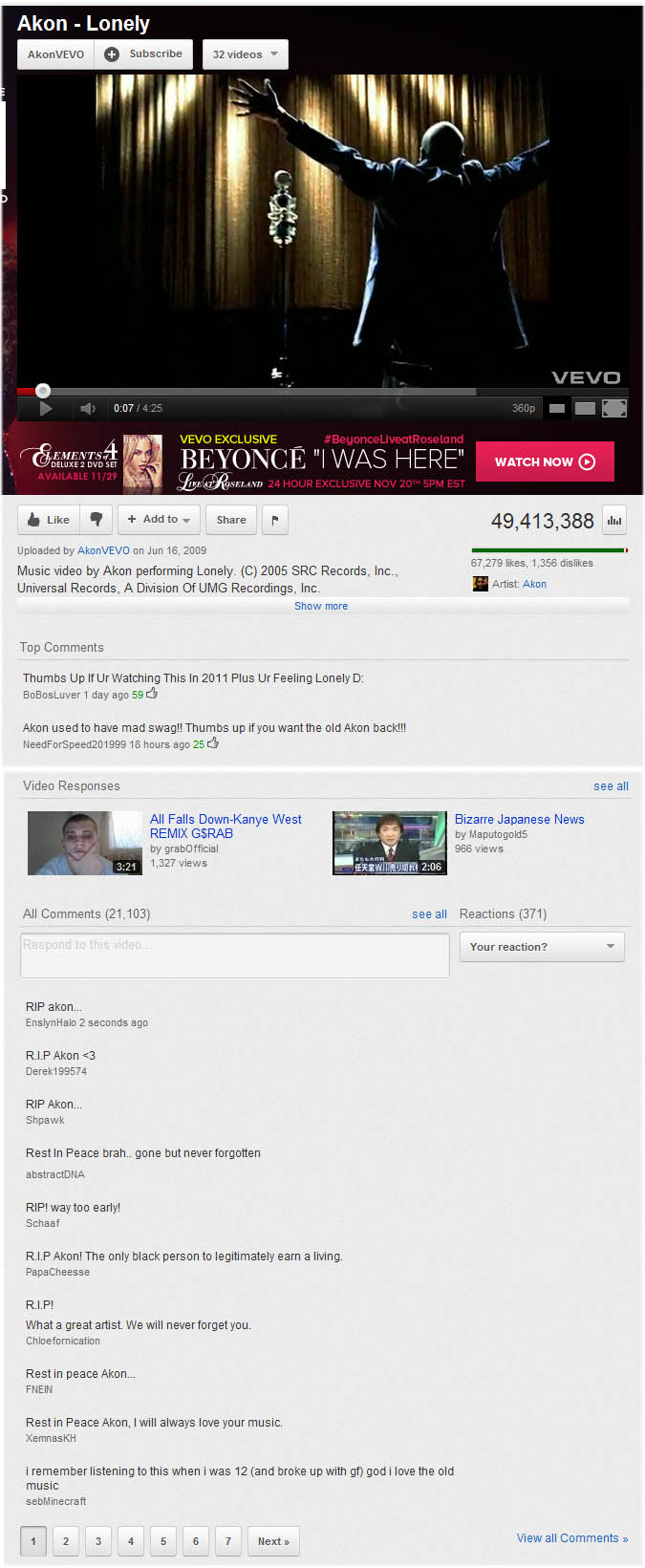
Task: Go to comments page 7
Action: point(228,1541)
